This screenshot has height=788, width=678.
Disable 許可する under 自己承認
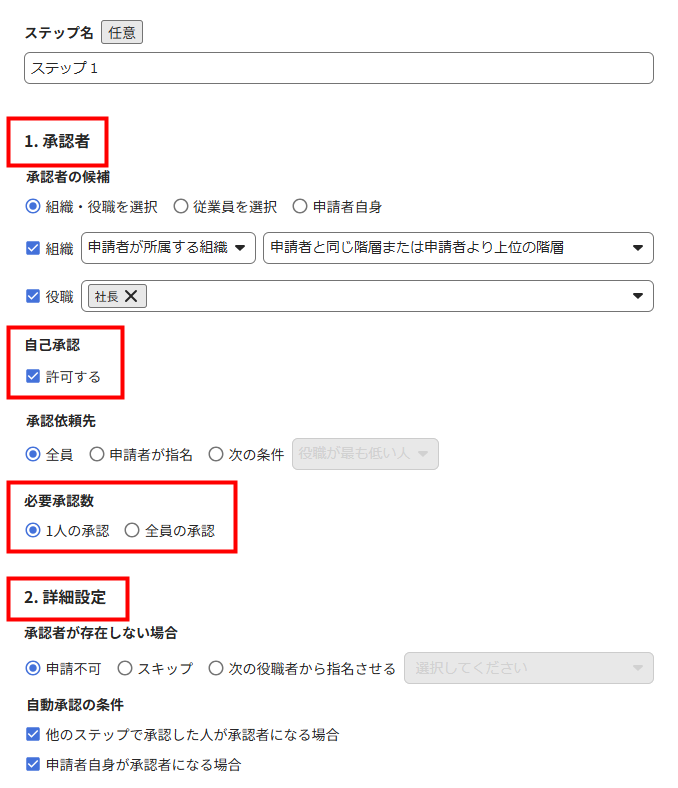point(33,376)
